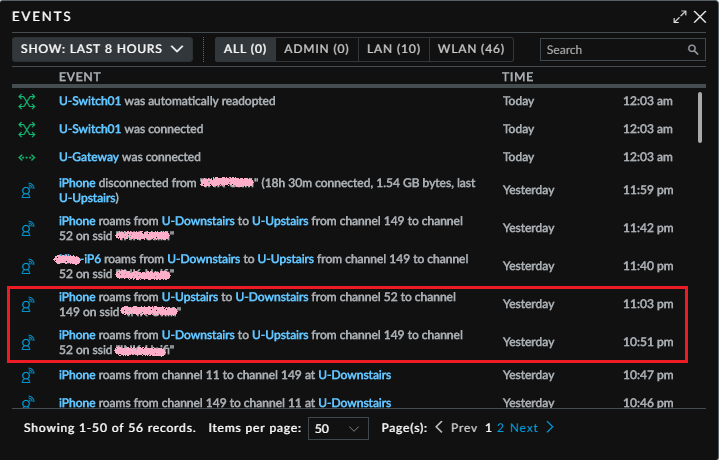Switch to the ADMIN (0) filter tab
This screenshot has width=719, height=460.
pos(316,49)
